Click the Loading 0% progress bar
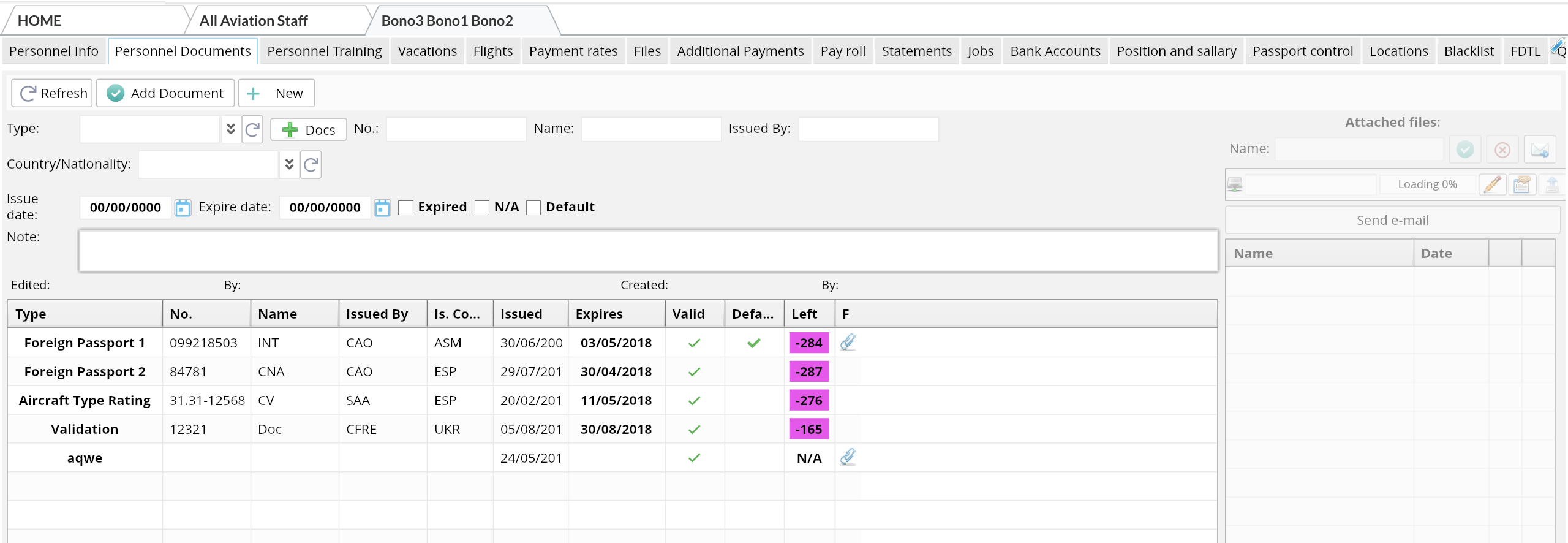Viewport: 1568px width, 543px height. [x=1427, y=184]
